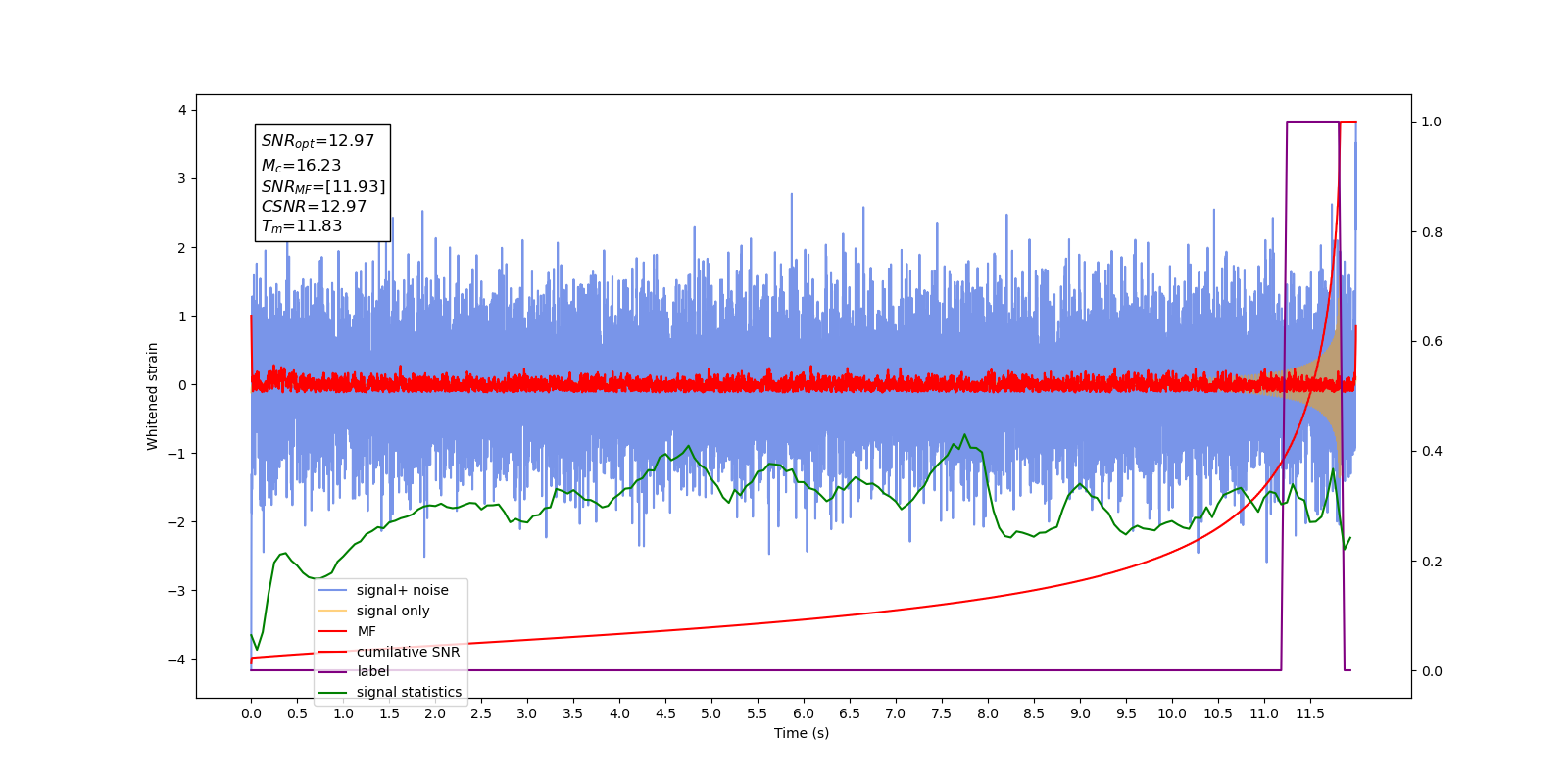Click the right y-axis tick label 0.0 at bottom
1568x784 pixels.
(x=1432, y=671)
